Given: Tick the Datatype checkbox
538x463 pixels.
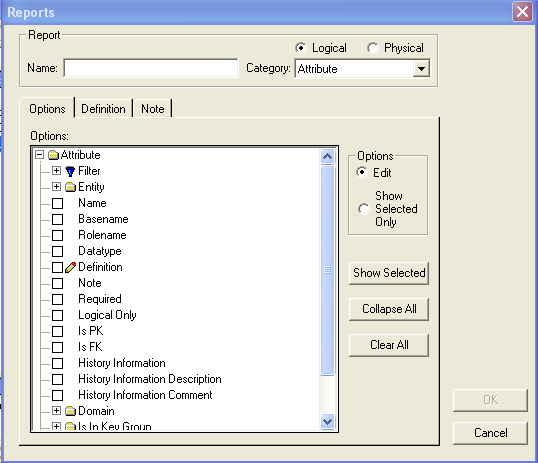Looking at the screenshot, I should pos(57,251).
